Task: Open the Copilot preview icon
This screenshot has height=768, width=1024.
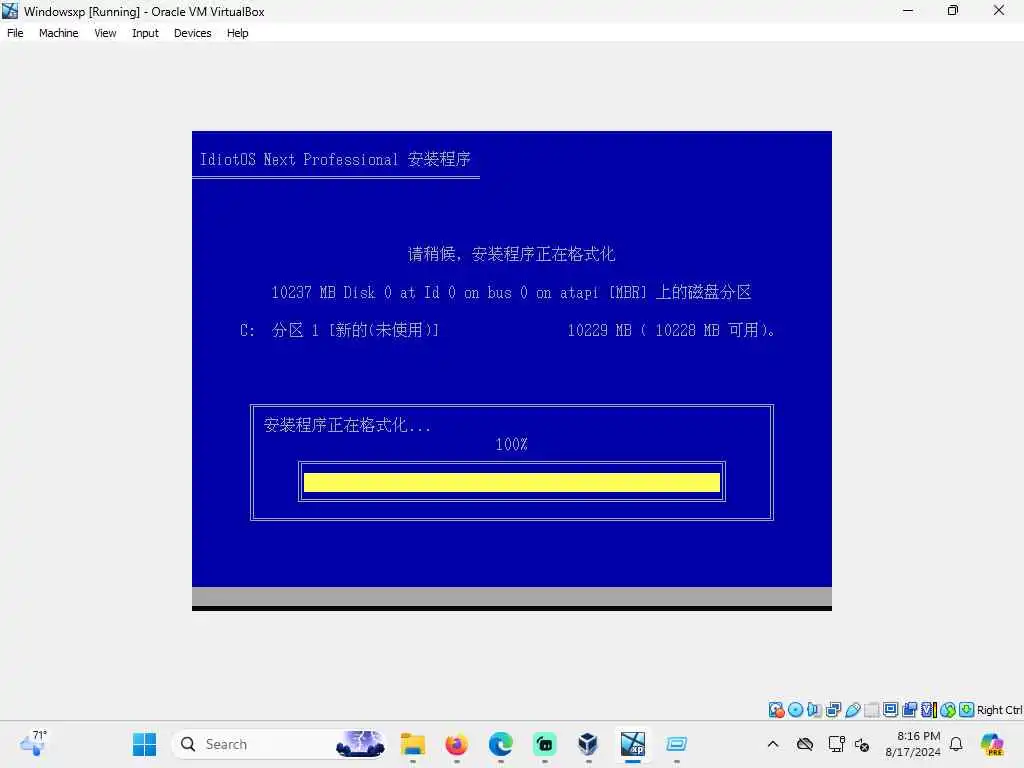Action: click(993, 744)
